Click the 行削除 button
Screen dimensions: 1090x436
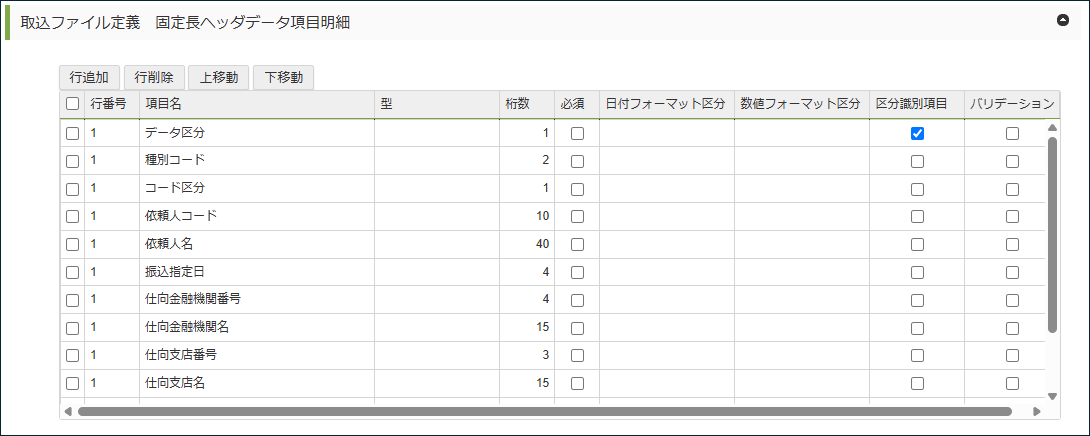coord(154,77)
